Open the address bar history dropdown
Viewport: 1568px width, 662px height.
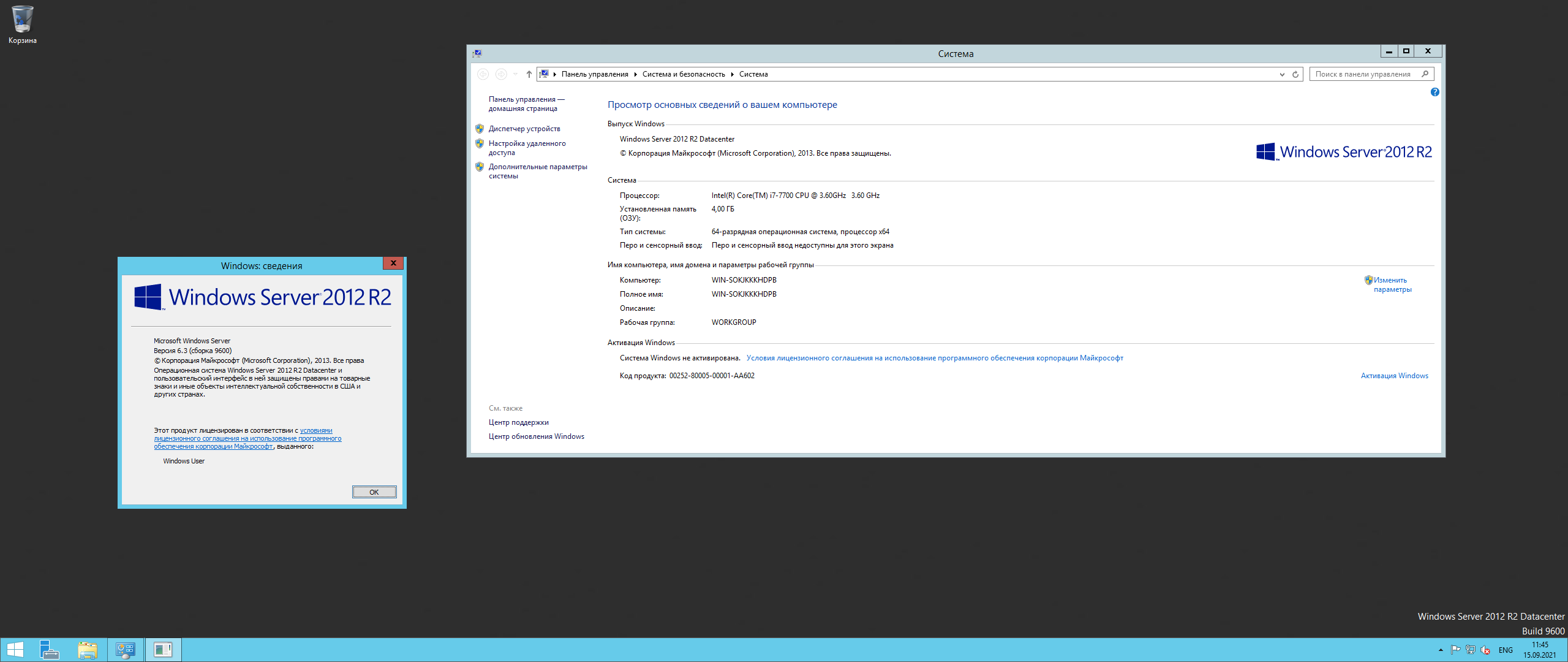pyautogui.click(x=1282, y=74)
